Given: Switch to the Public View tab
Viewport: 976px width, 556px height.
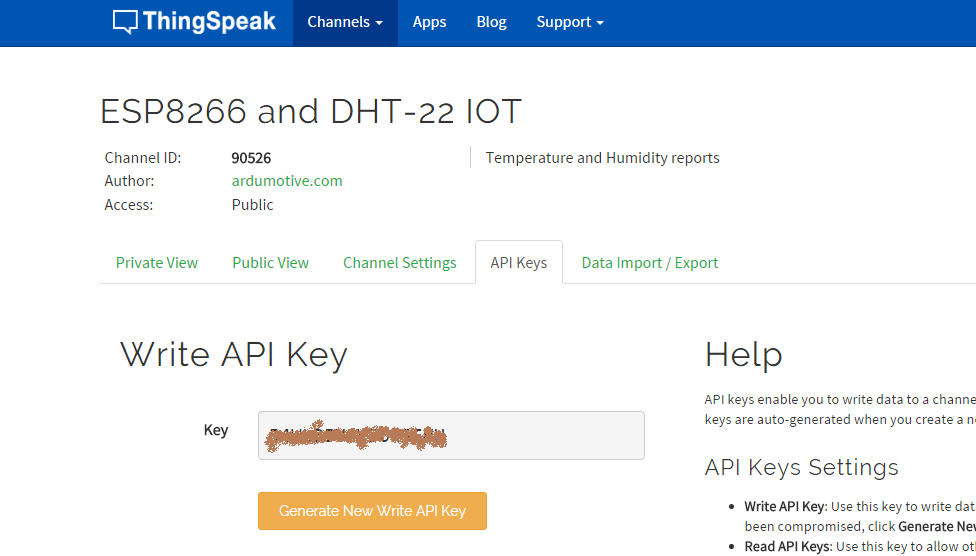Looking at the screenshot, I should coord(270,263).
